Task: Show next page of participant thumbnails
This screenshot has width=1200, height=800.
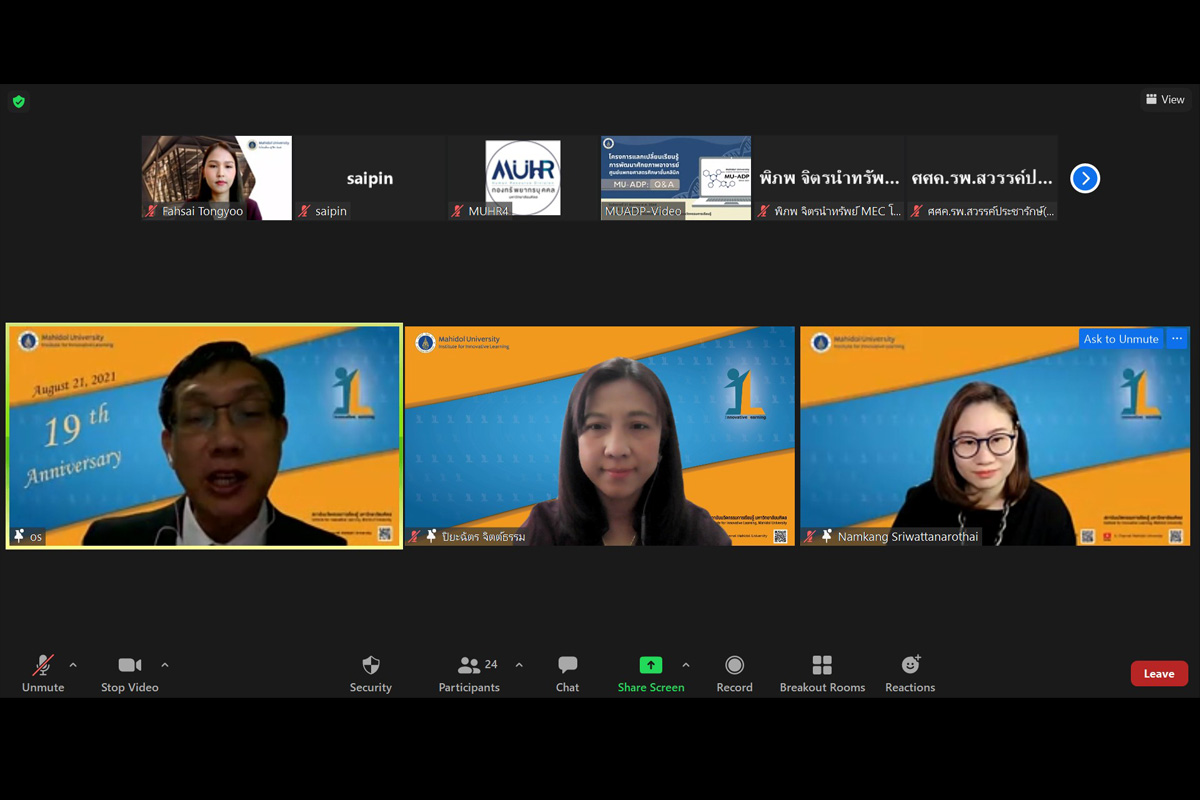Action: click(x=1085, y=178)
